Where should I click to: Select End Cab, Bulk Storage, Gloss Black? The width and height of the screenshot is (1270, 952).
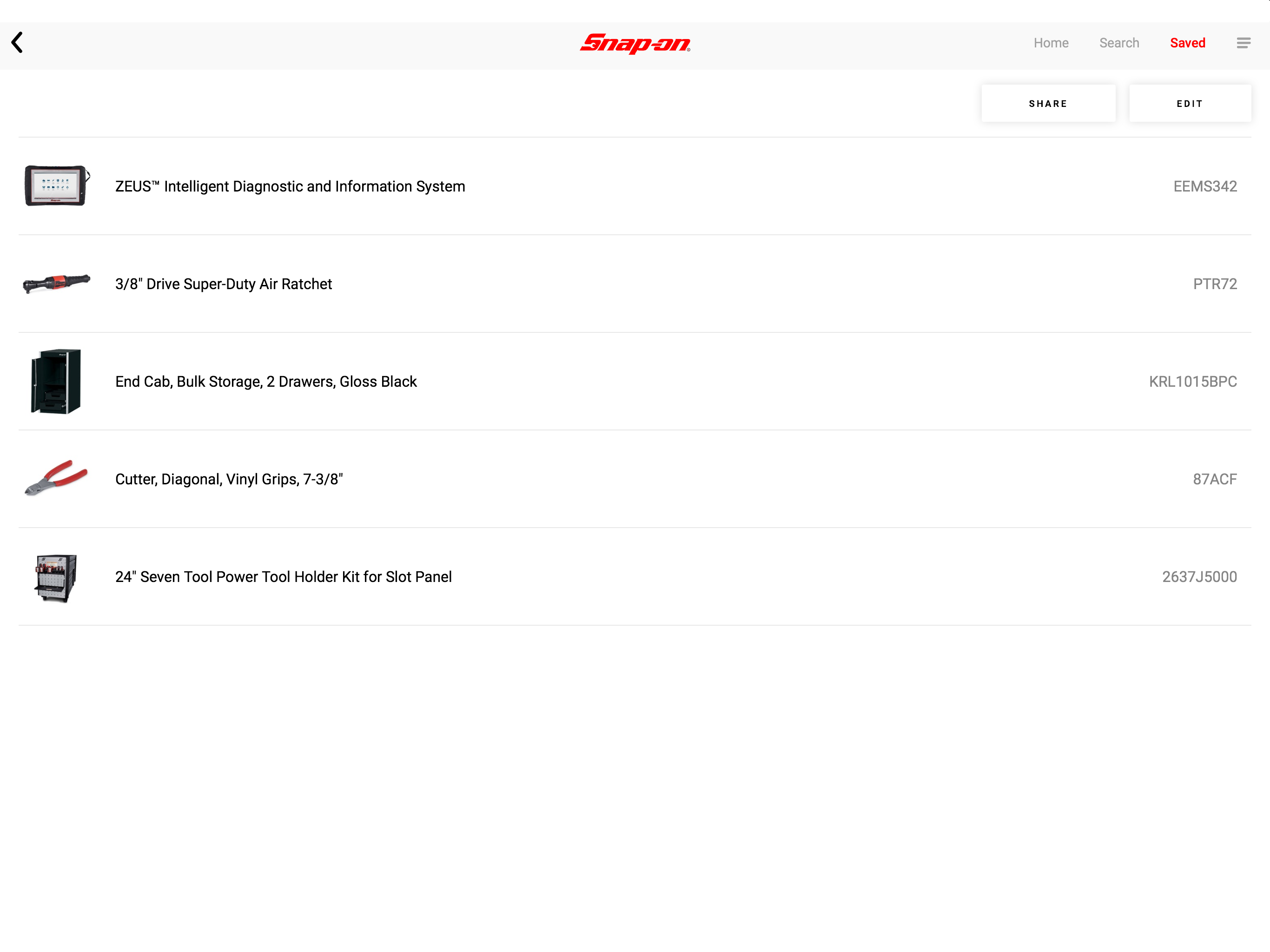(266, 382)
